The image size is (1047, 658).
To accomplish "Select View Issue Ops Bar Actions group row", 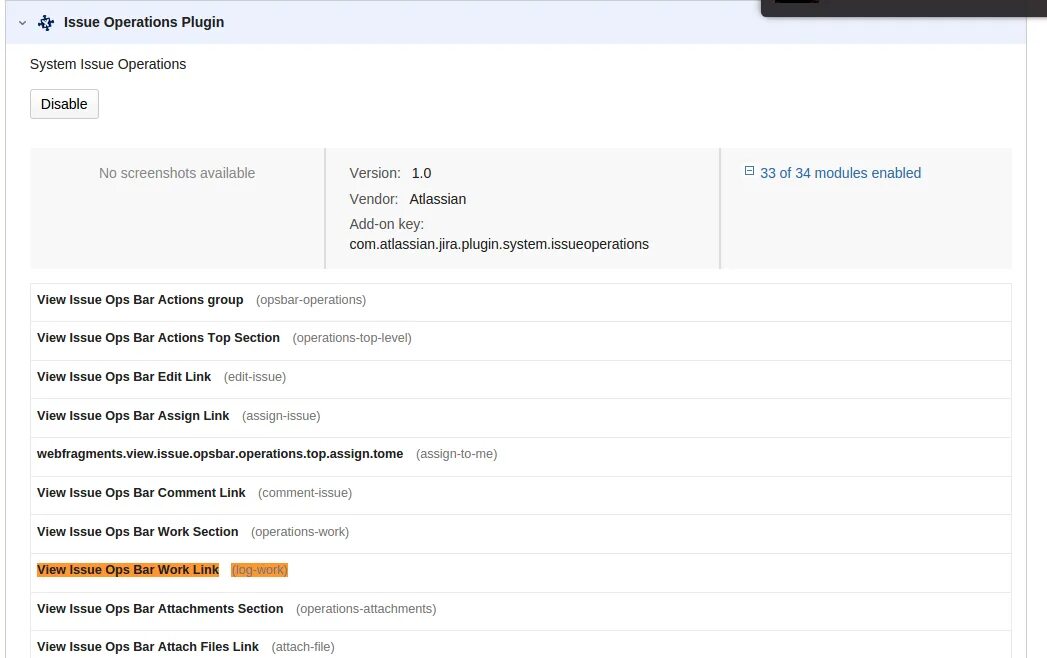I will click(x=521, y=300).
